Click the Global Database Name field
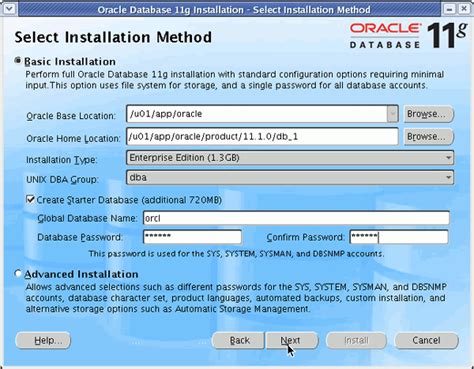The image size is (474, 369). point(296,218)
